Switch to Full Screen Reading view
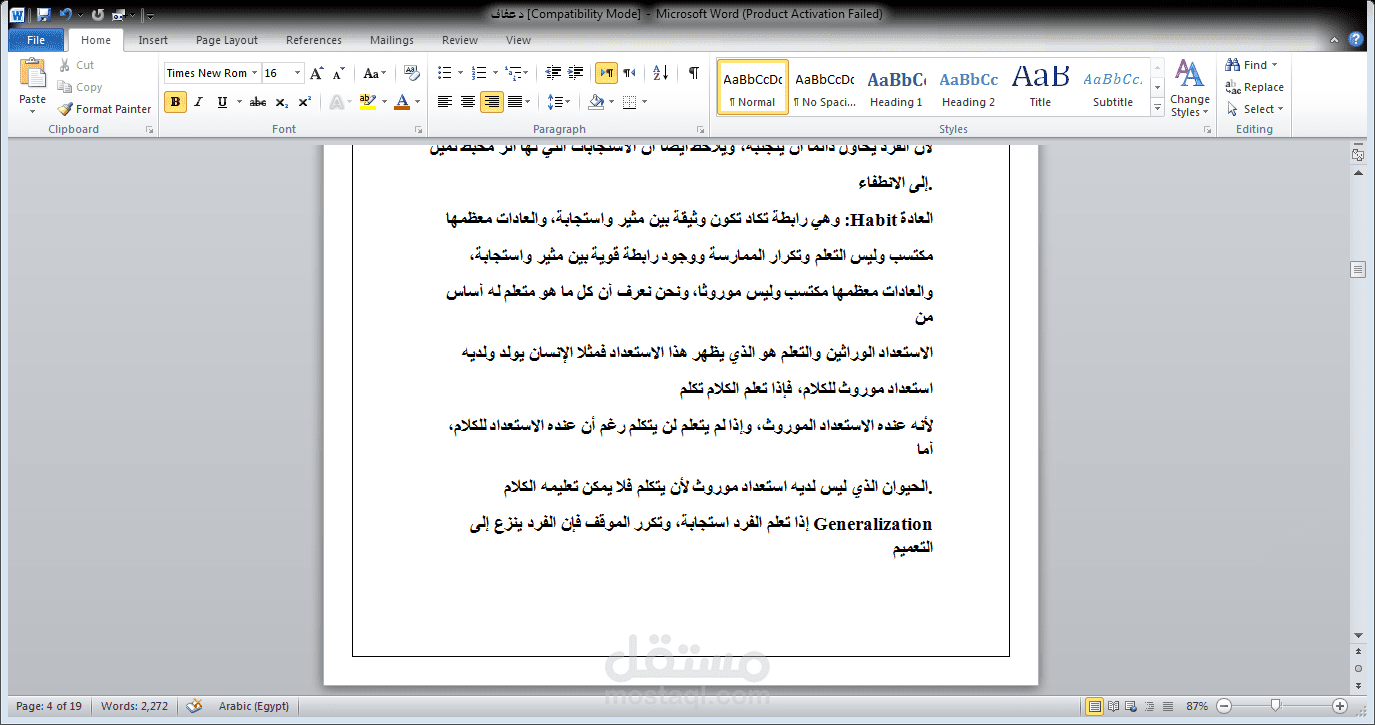The height and width of the screenshot is (725, 1375). 1113,706
